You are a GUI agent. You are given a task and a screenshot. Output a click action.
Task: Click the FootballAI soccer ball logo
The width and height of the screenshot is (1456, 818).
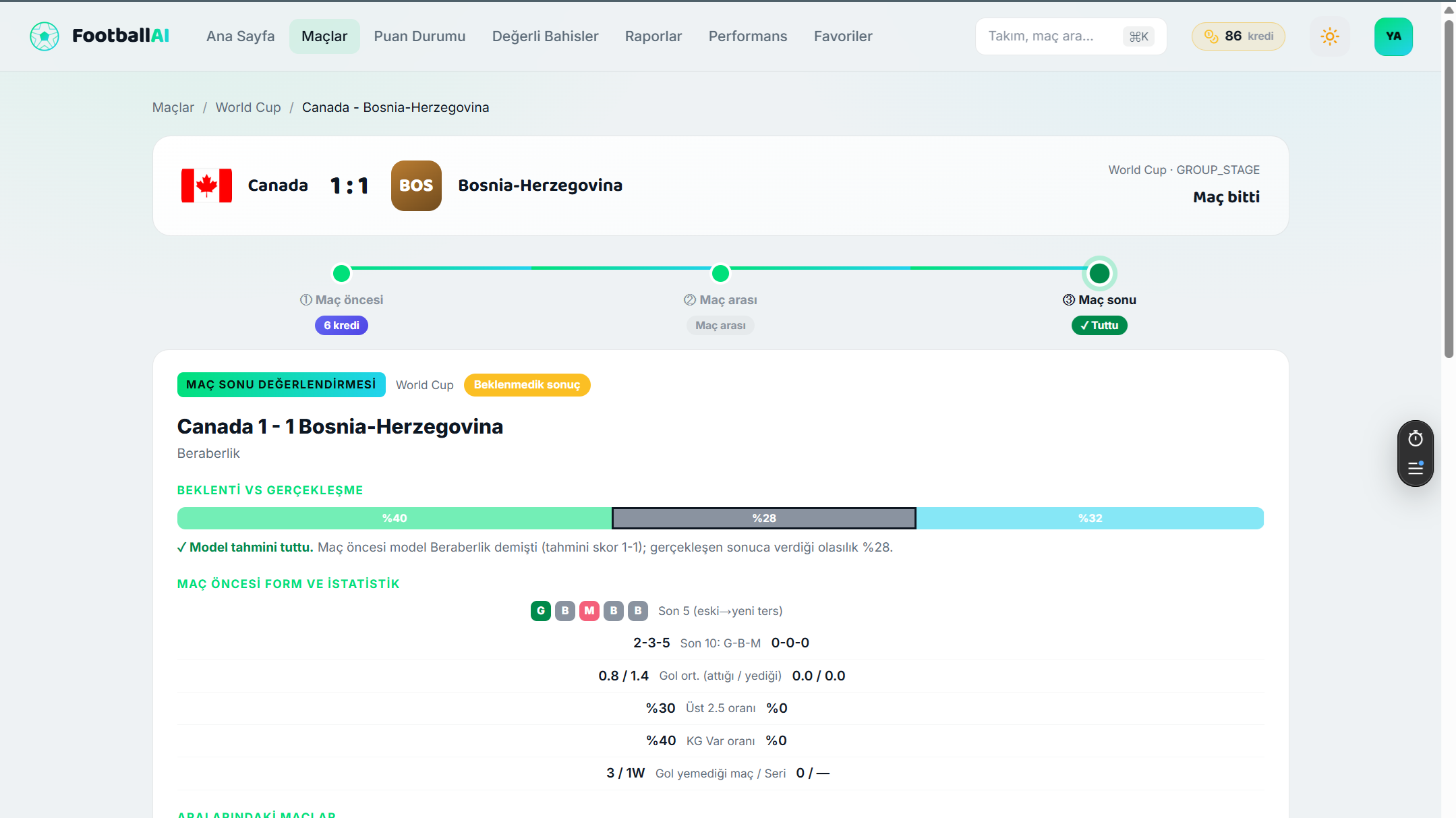[45, 36]
